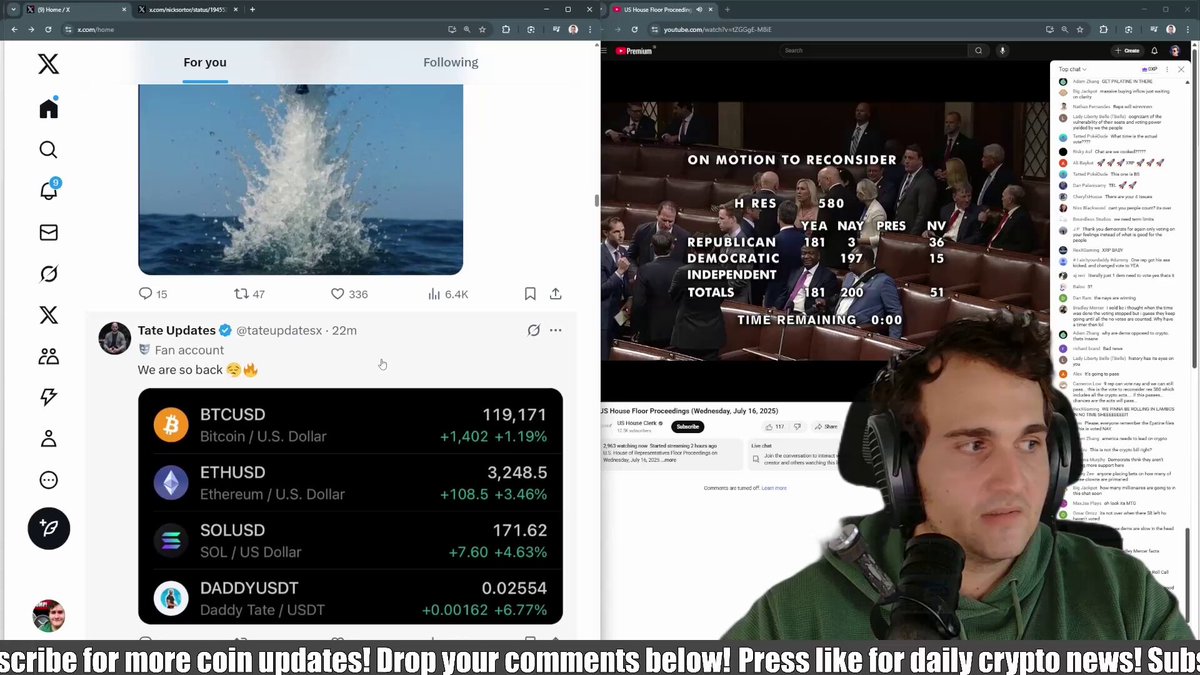Reload the x.com page
Viewport: 1200px width, 675px height.
click(x=48, y=29)
